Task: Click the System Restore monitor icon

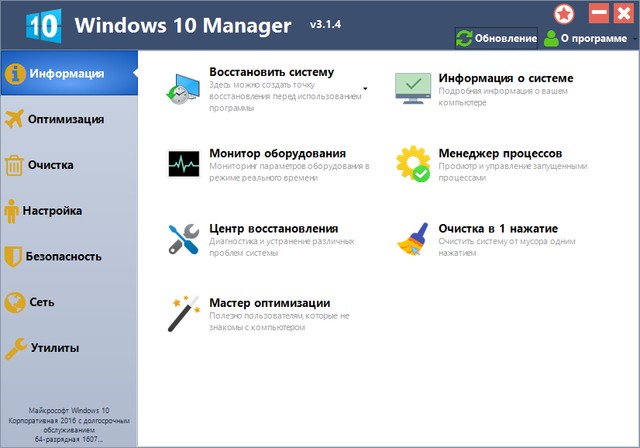Action: [183, 89]
